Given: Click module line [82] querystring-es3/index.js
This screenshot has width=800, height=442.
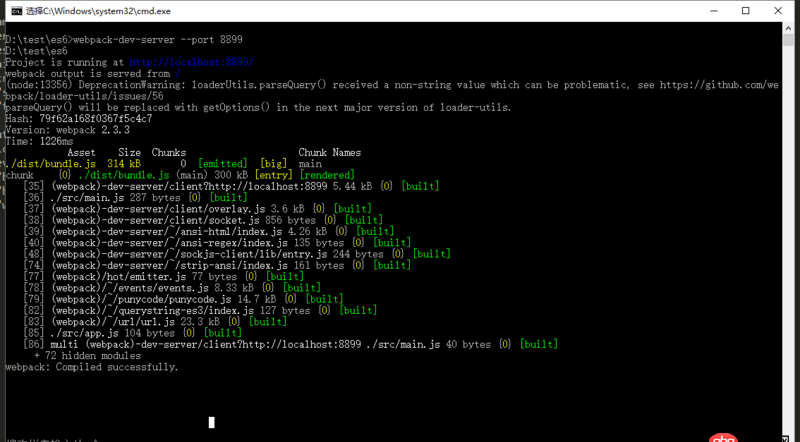Looking at the screenshot, I should (200, 310).
